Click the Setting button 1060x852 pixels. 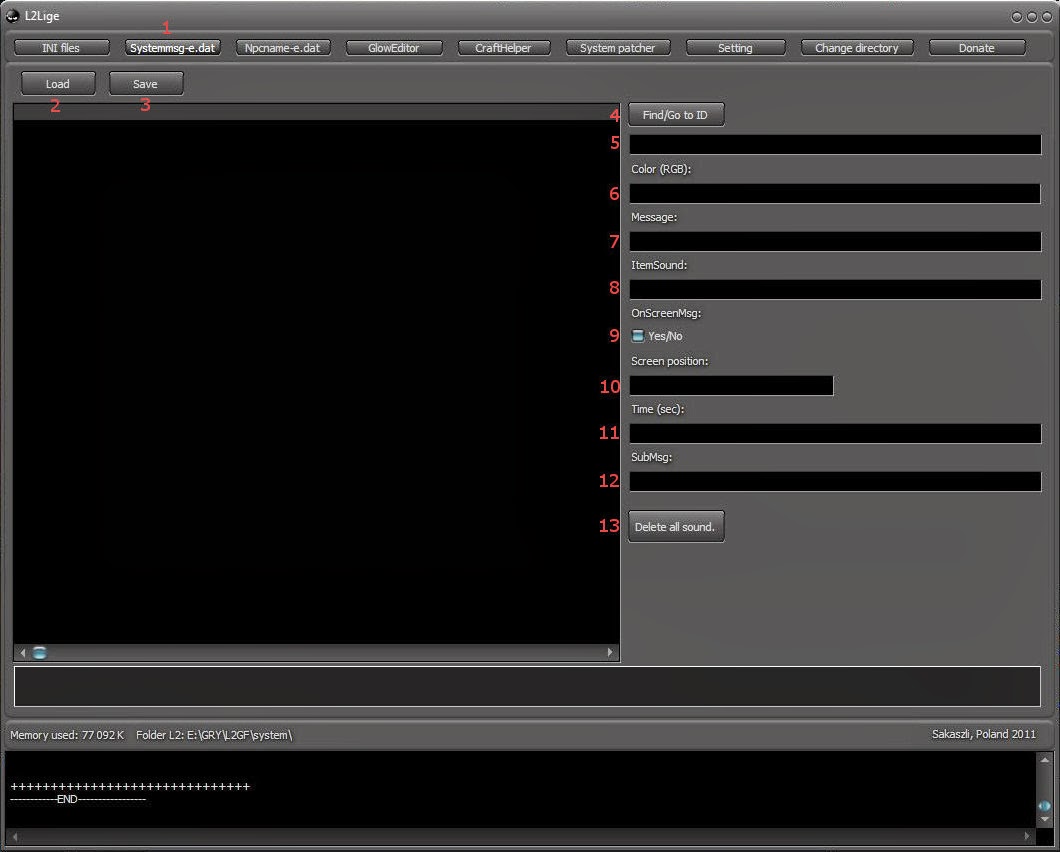click(x=735, y=48)
